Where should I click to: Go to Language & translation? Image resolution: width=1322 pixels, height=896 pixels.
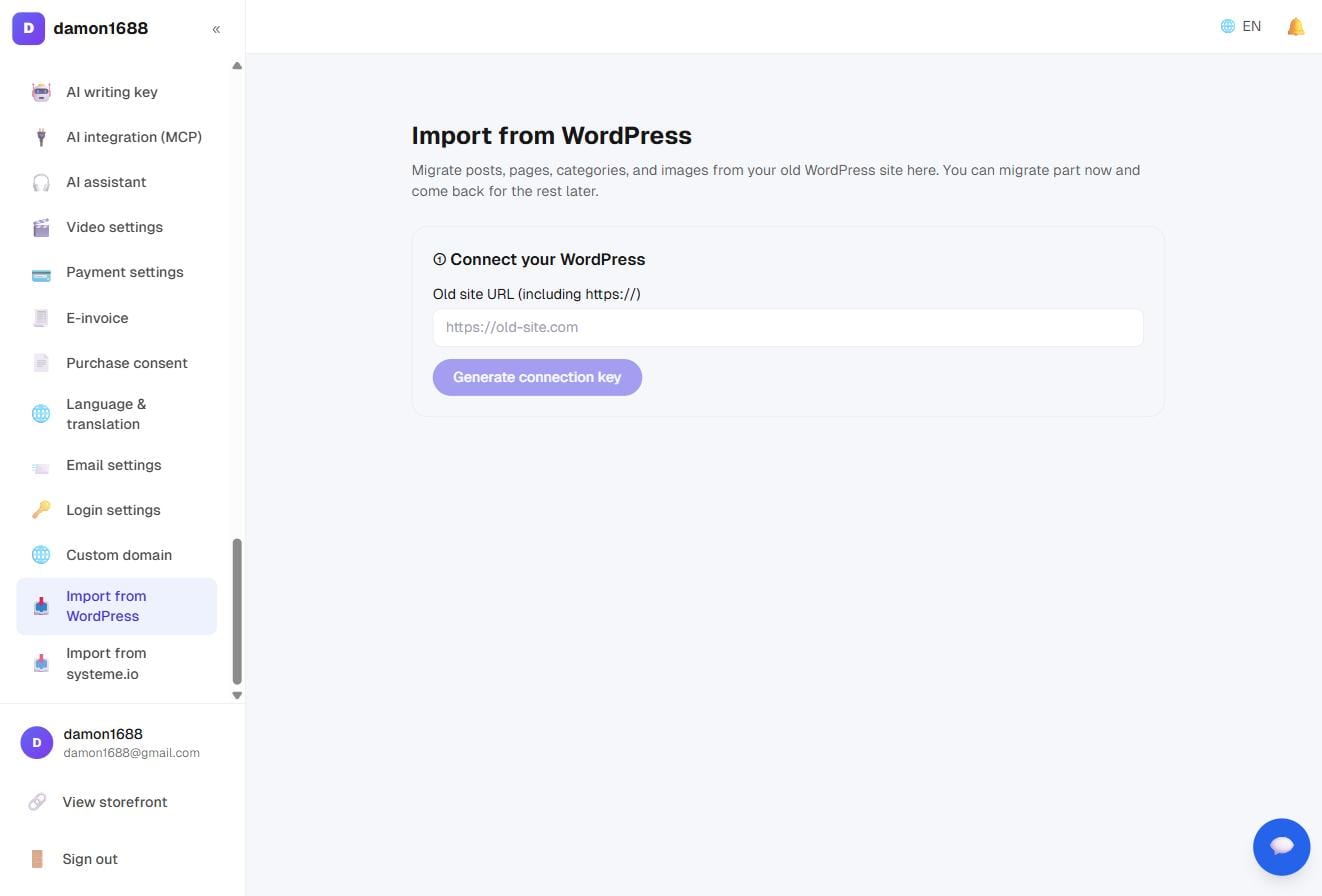[116, 414]
